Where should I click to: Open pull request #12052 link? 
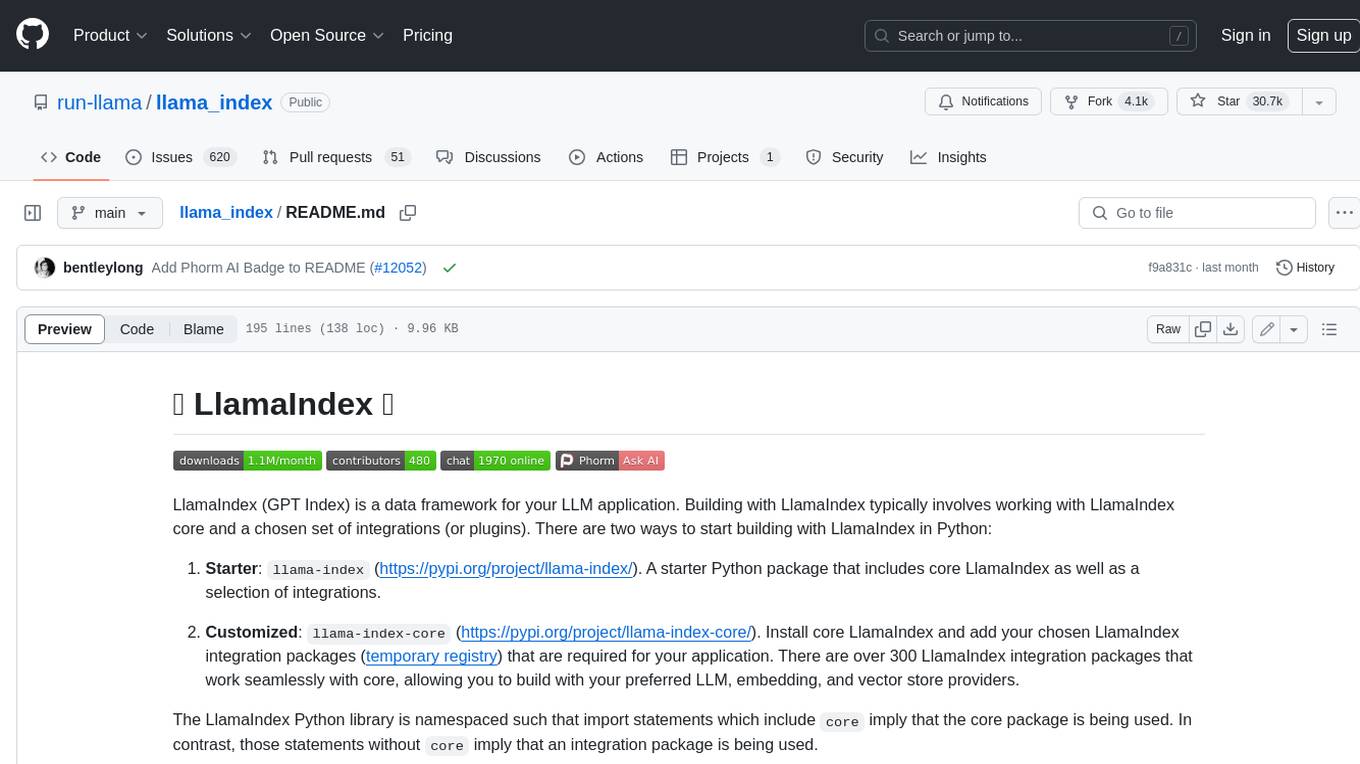pyautogui.click(x=397, y=268)
